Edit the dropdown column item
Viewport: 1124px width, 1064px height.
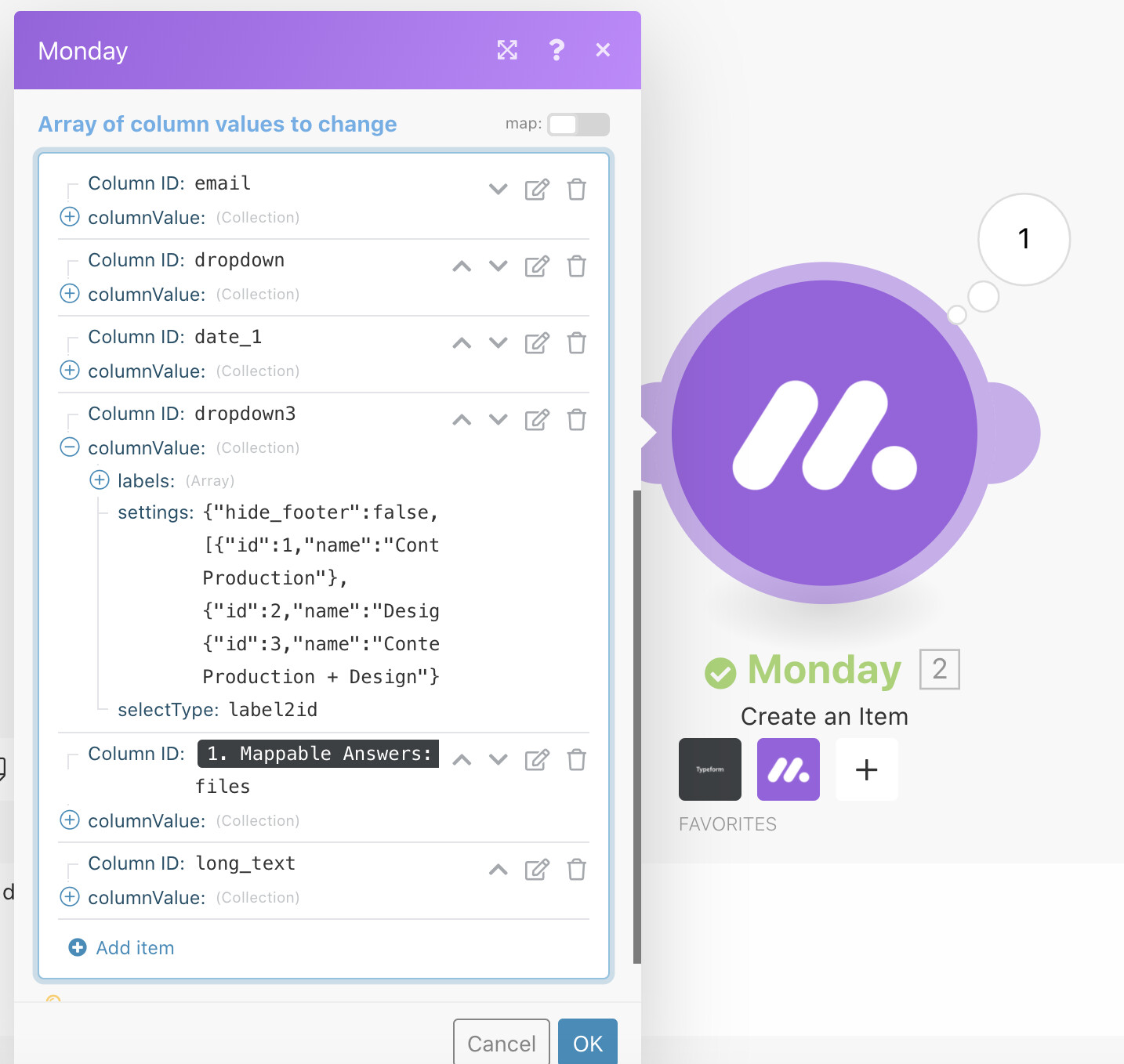point(537,266)
